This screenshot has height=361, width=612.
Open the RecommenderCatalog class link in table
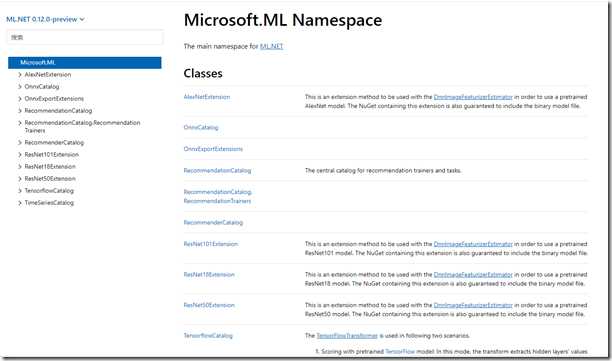coord(213,222)
